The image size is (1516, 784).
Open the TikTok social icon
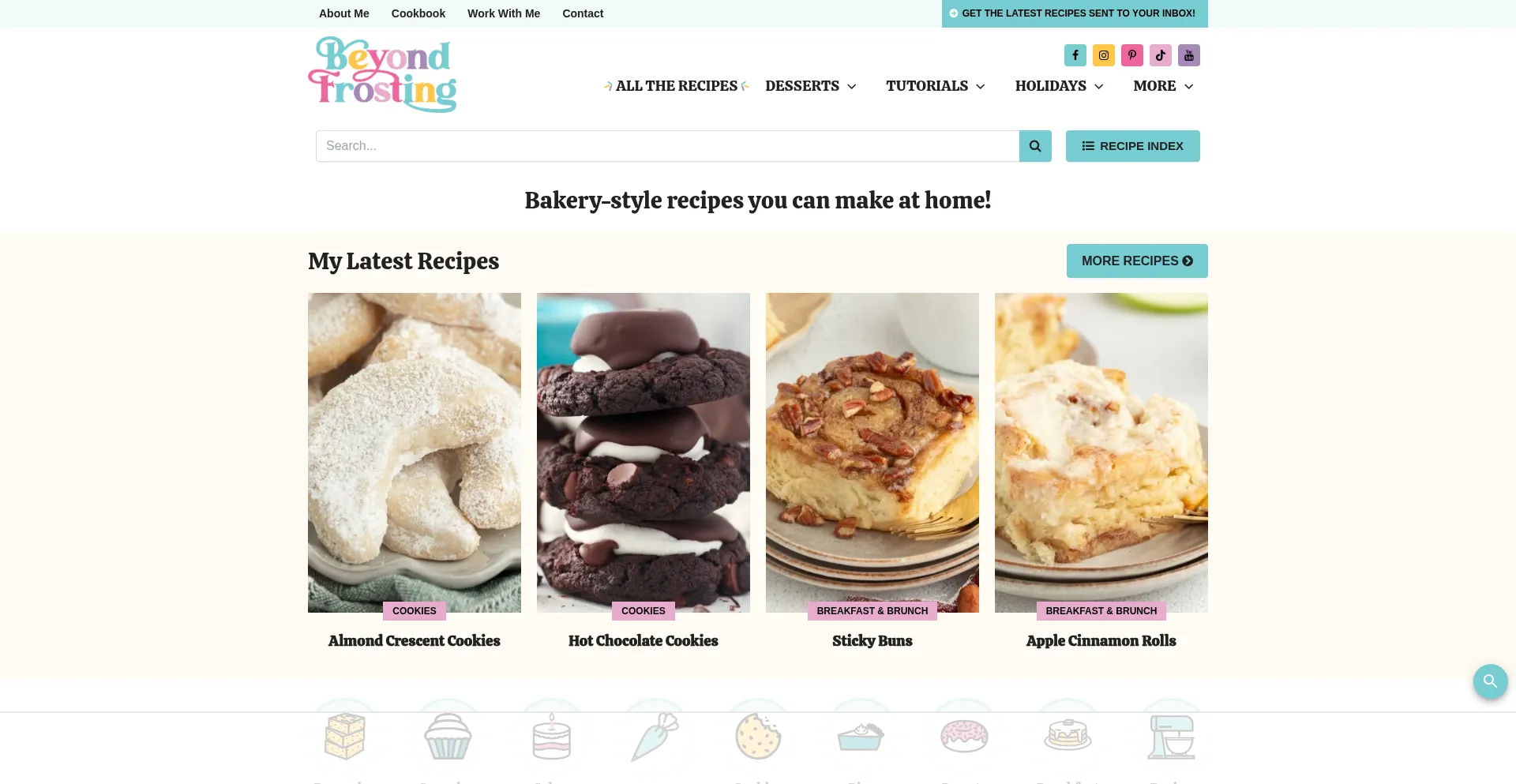[x=1160, y=55]
